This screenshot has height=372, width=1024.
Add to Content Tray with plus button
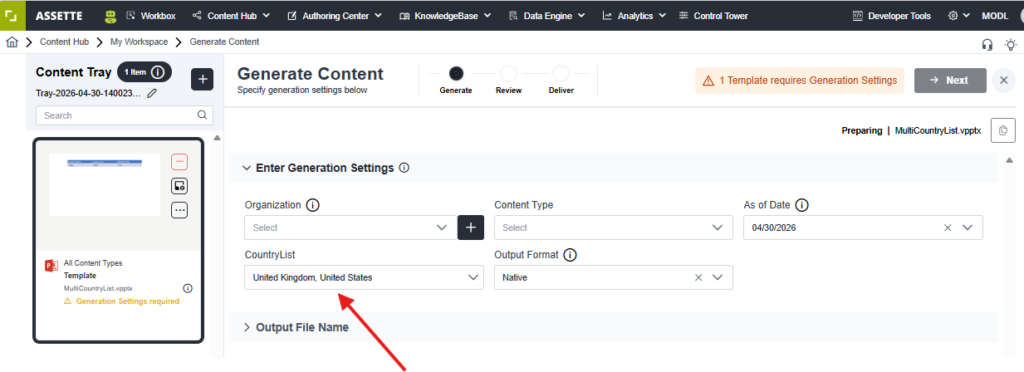click(202, 79)
